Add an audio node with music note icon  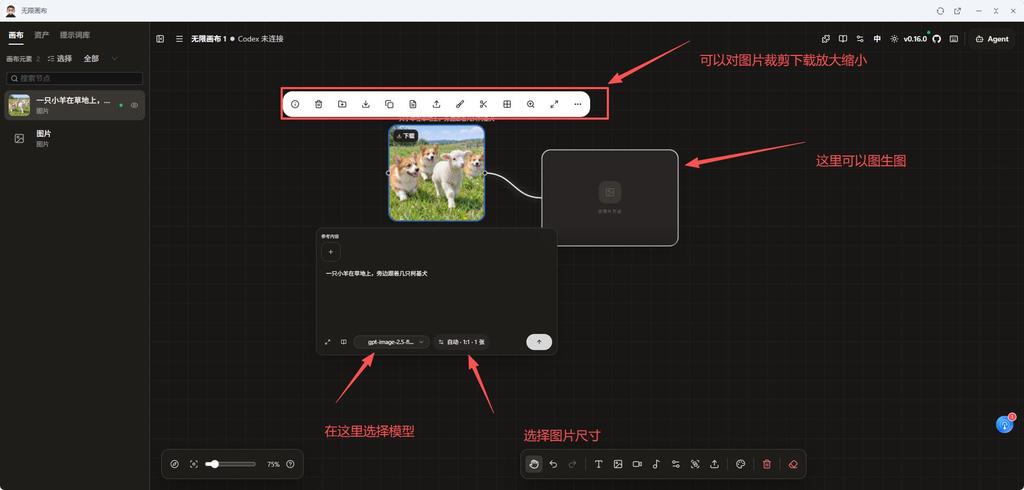pos(656,464)
